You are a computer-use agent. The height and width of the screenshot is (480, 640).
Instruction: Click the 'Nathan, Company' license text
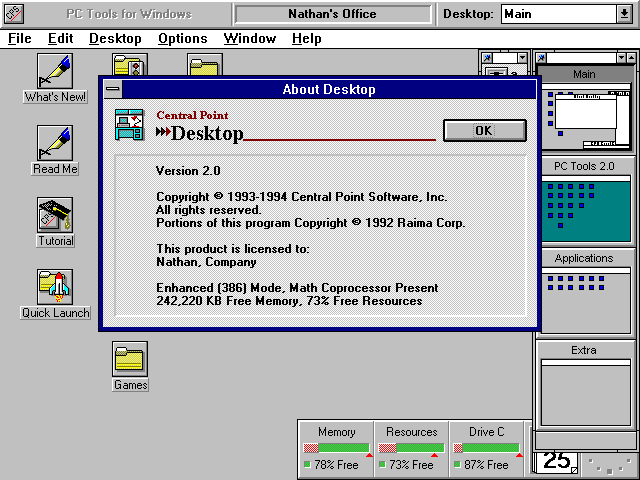pos(207,262)
